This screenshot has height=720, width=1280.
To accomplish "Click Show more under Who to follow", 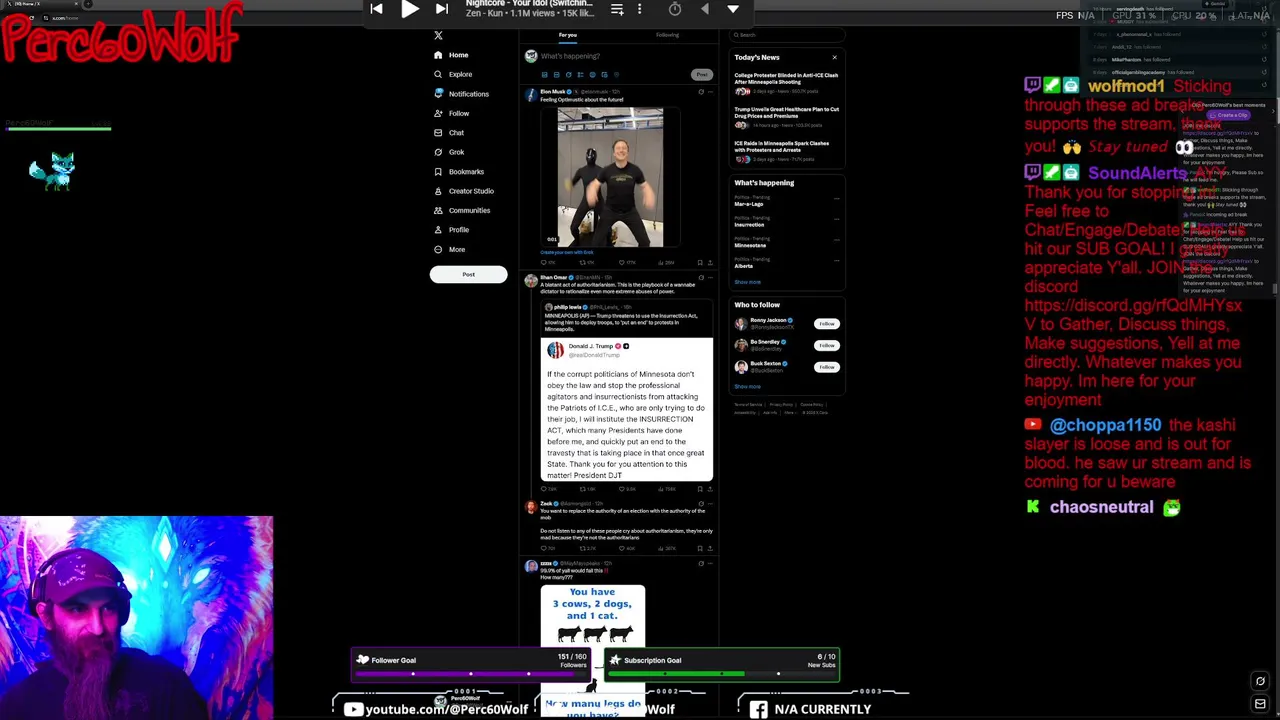I will click(747, 387).
